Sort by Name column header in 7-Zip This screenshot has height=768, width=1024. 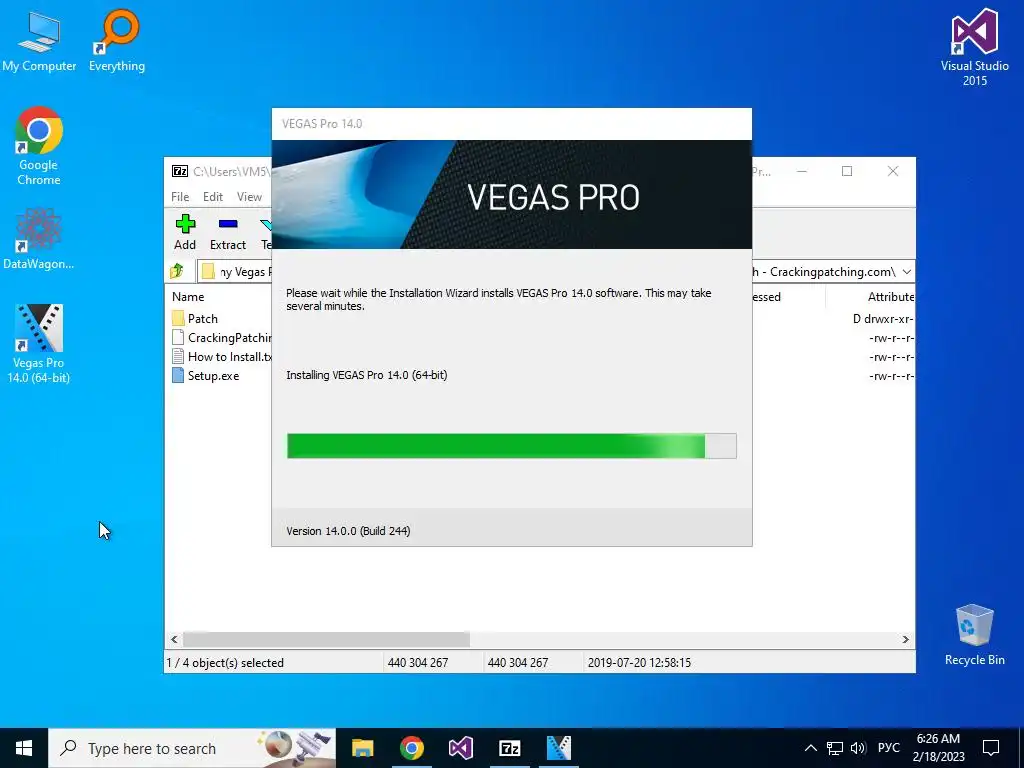(x=188, y=296)
